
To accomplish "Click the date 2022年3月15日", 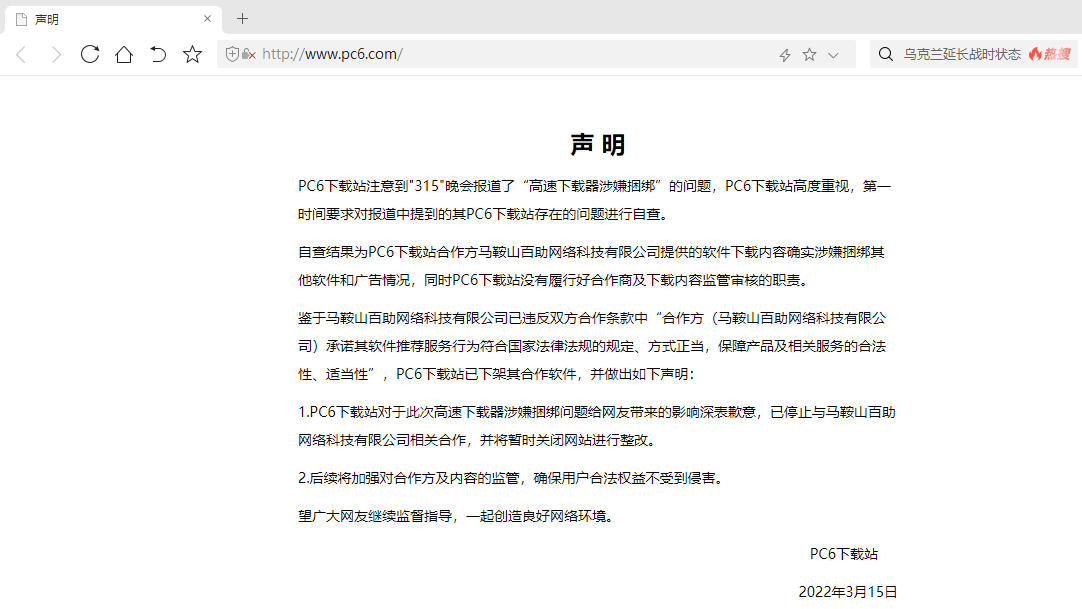I will 848,592.
